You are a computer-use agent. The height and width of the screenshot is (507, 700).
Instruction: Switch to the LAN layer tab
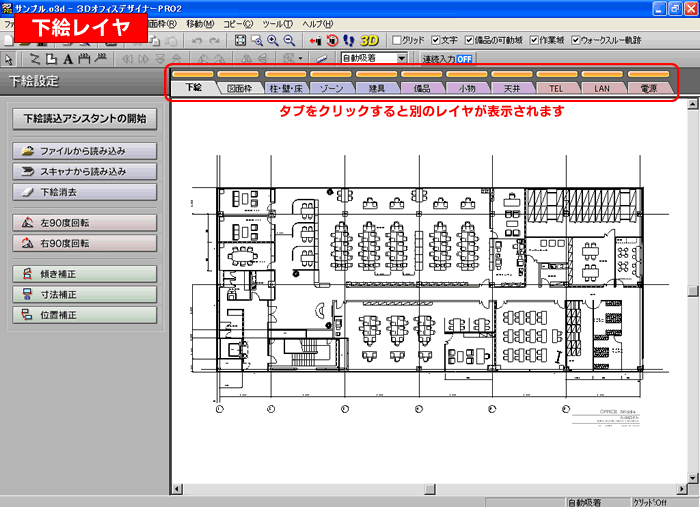point(601,89)
